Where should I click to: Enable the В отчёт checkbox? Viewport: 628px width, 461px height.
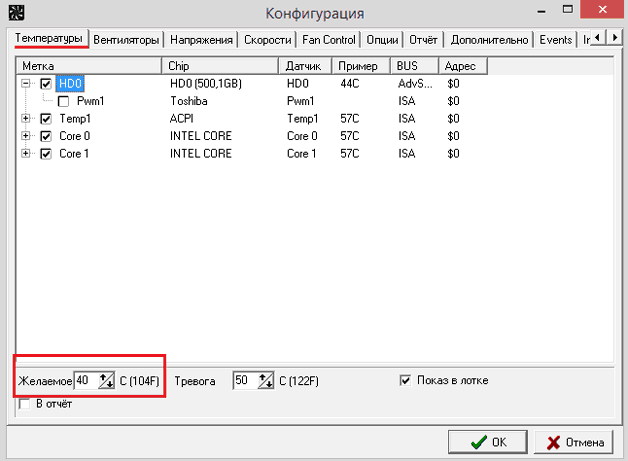[24, 404]
